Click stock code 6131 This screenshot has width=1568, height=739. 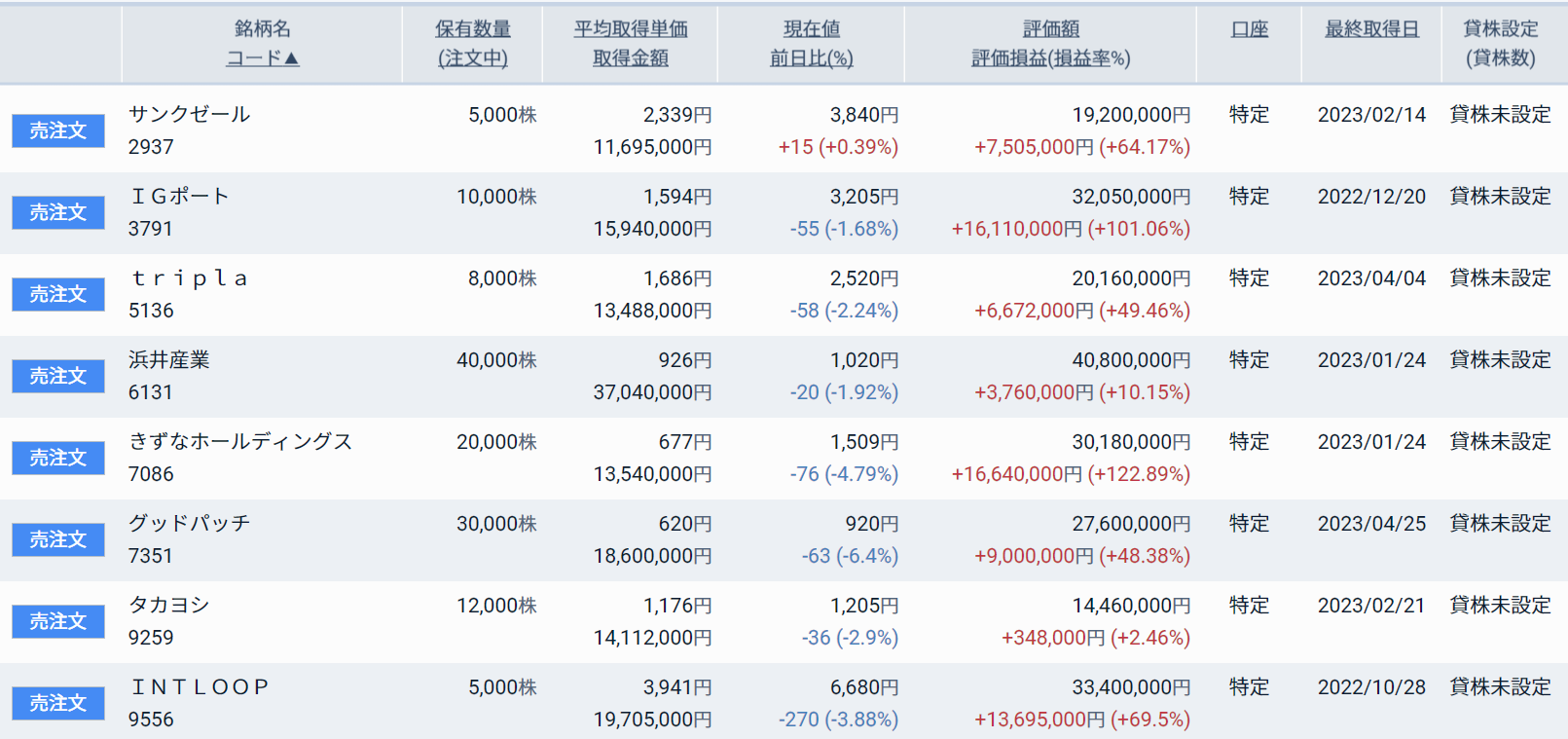coord(151,392)
